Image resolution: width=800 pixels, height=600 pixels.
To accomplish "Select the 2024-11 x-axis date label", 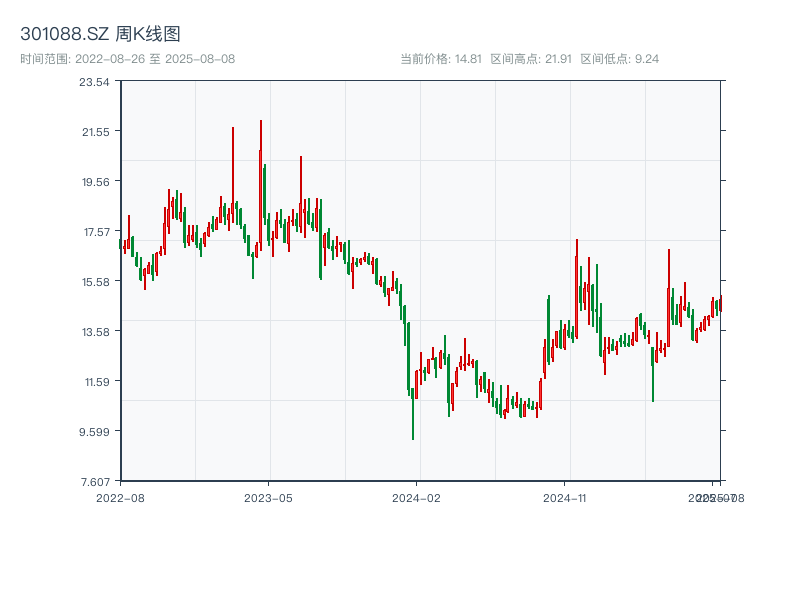I will [565, 497].
